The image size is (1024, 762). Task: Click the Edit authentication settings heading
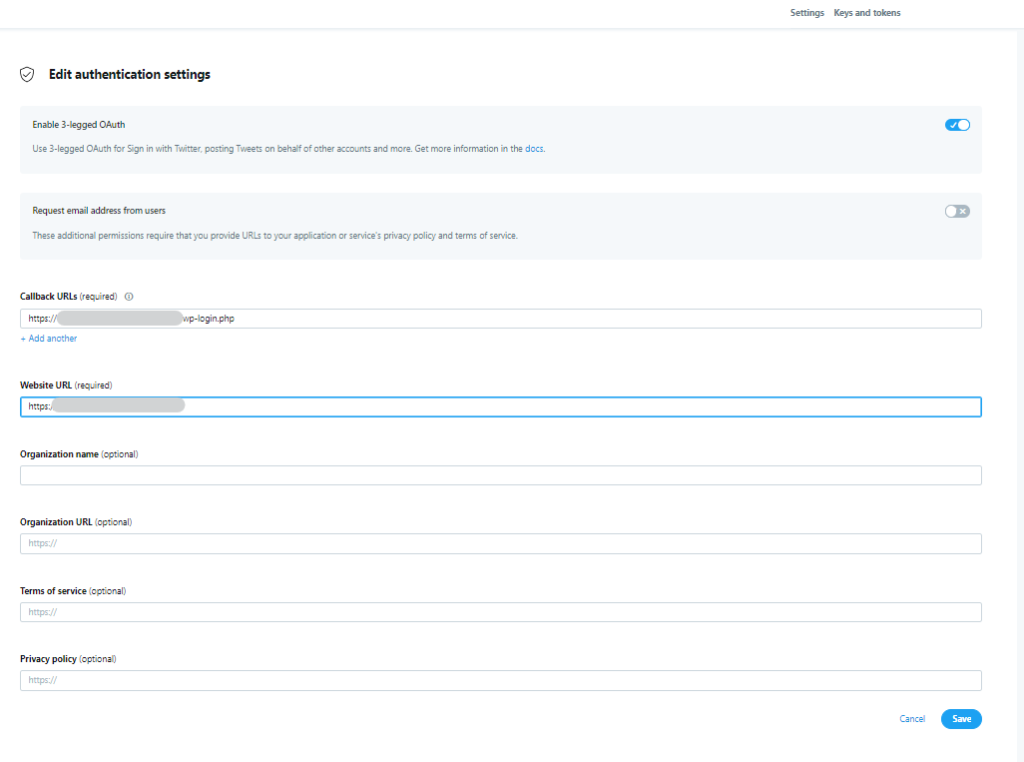click(x=129, y=75)
